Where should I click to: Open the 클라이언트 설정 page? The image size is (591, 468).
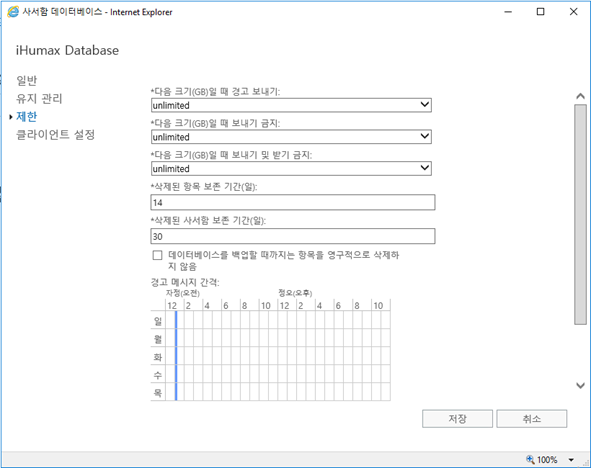(55, 135)
